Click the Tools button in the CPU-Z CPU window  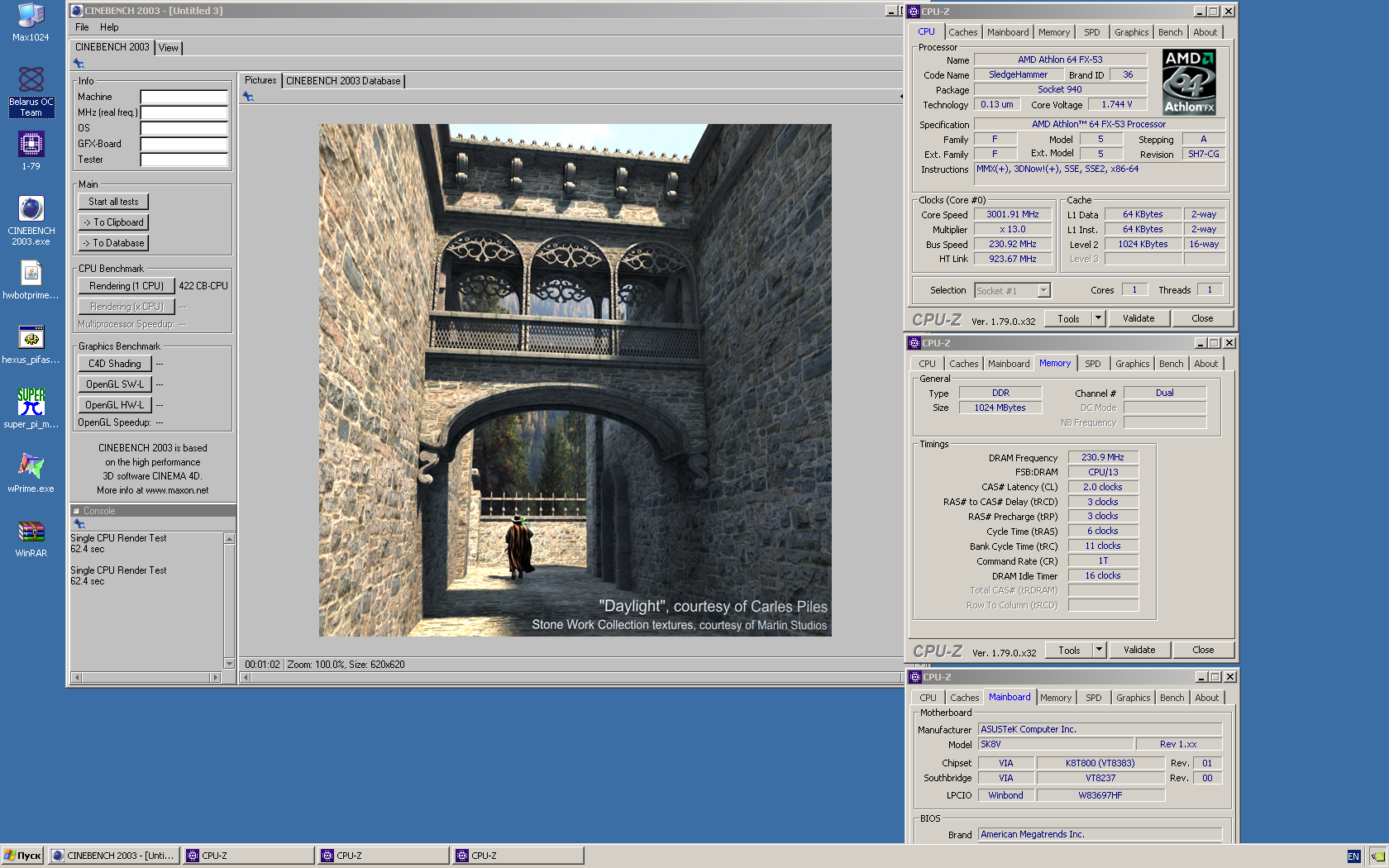click(x=1068, y=318)
